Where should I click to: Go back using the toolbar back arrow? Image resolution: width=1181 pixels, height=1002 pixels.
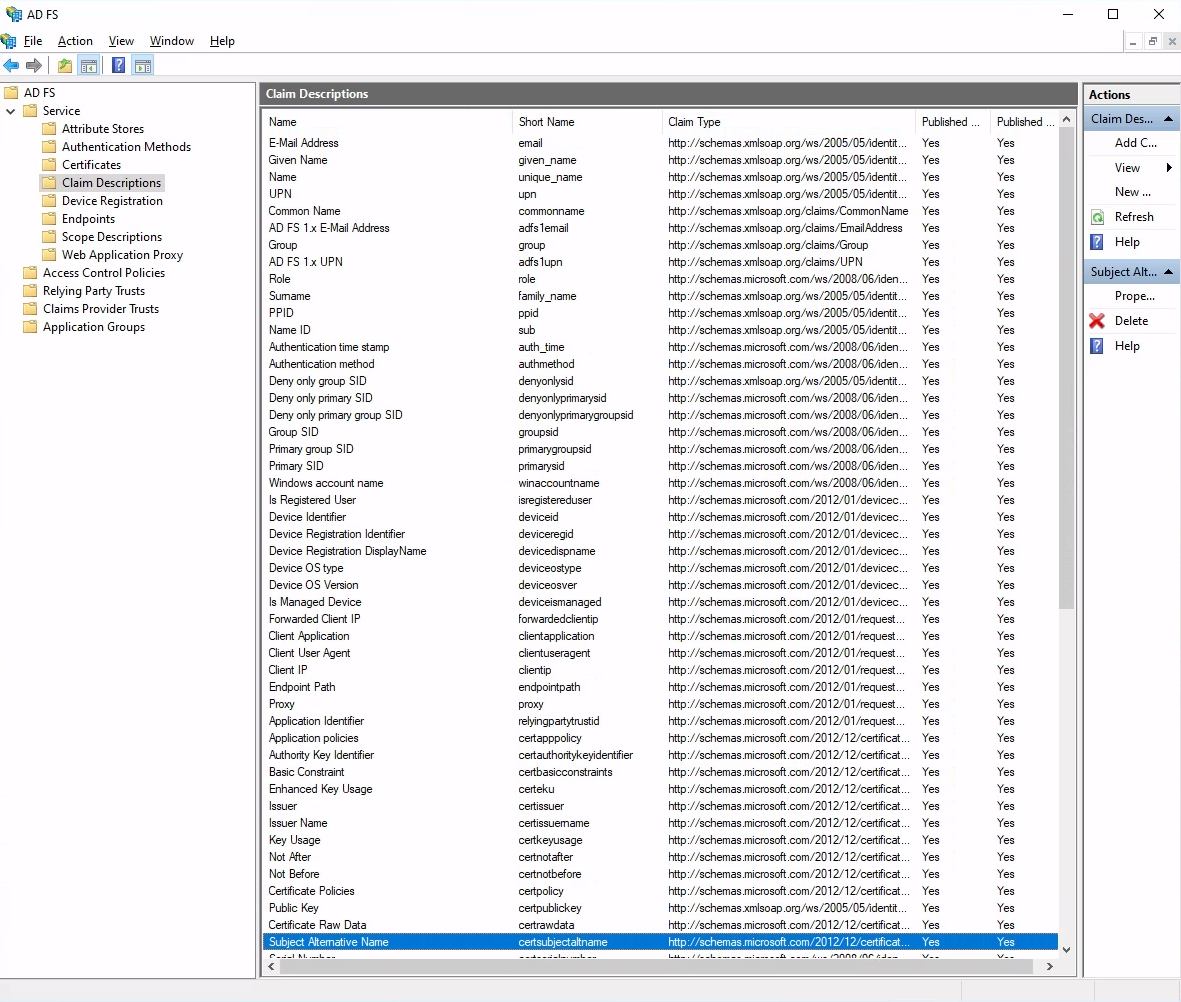click(11, 66)
